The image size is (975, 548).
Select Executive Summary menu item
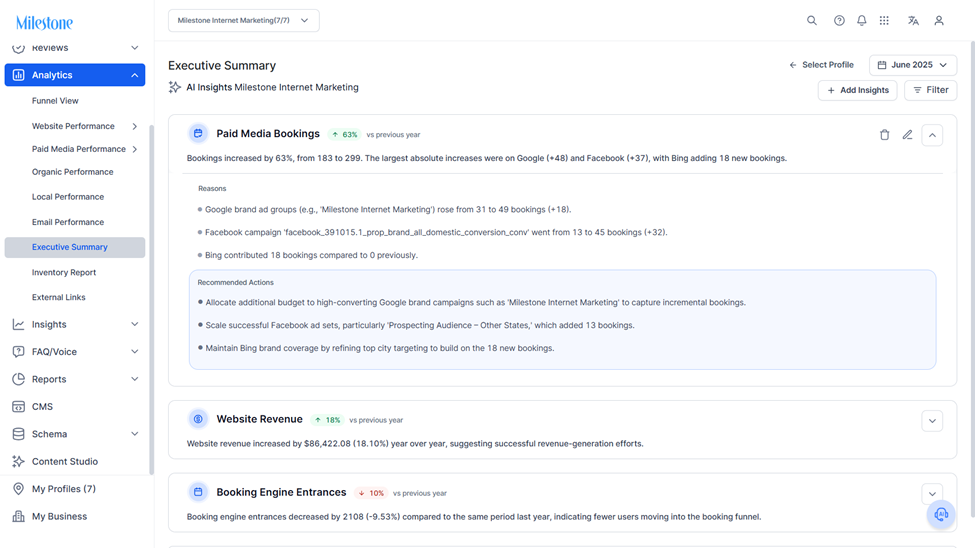(x=75, y=247)
